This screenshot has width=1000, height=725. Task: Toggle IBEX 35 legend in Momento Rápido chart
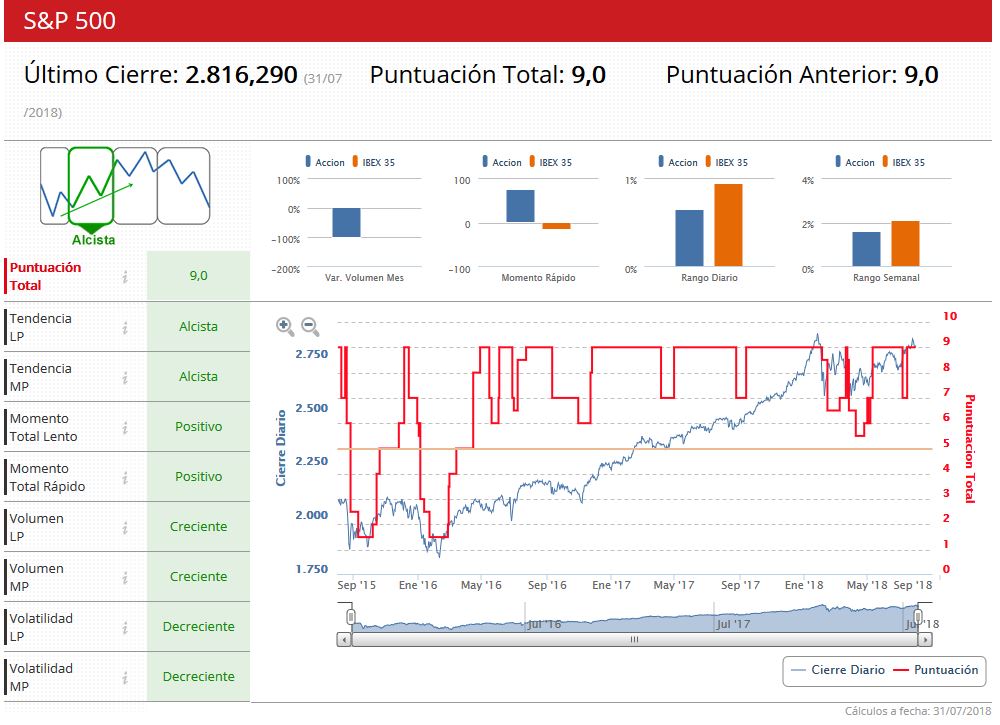(x=550, y=162)
